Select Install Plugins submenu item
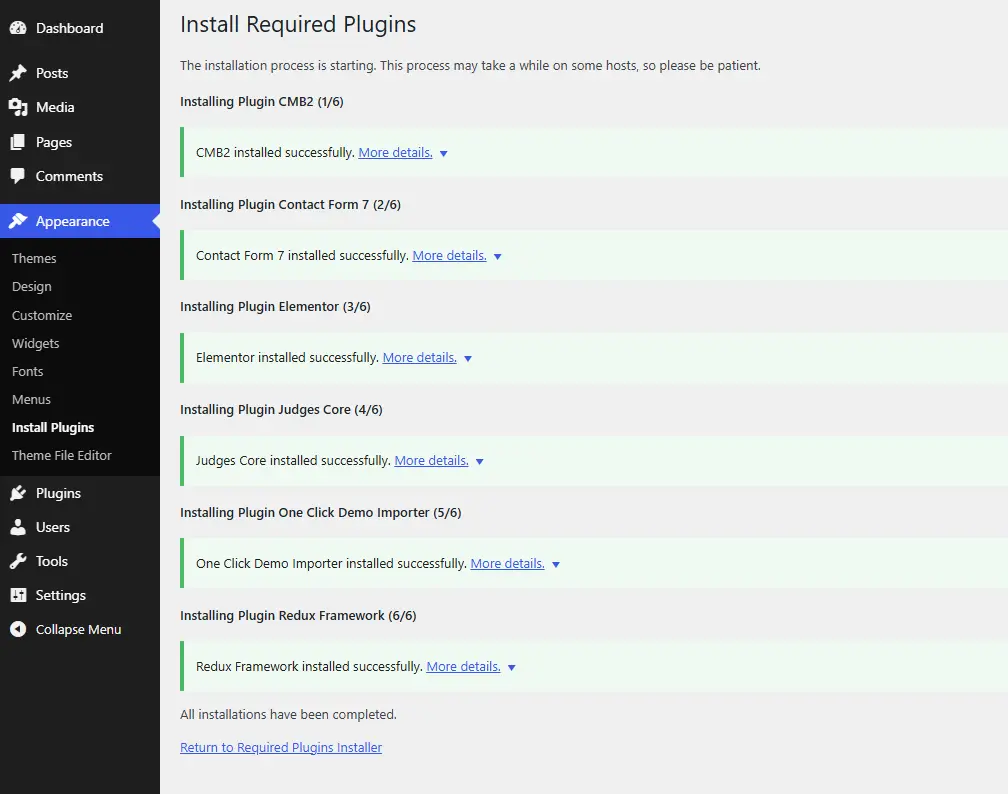1008x794 pixels. pos(53,428)
